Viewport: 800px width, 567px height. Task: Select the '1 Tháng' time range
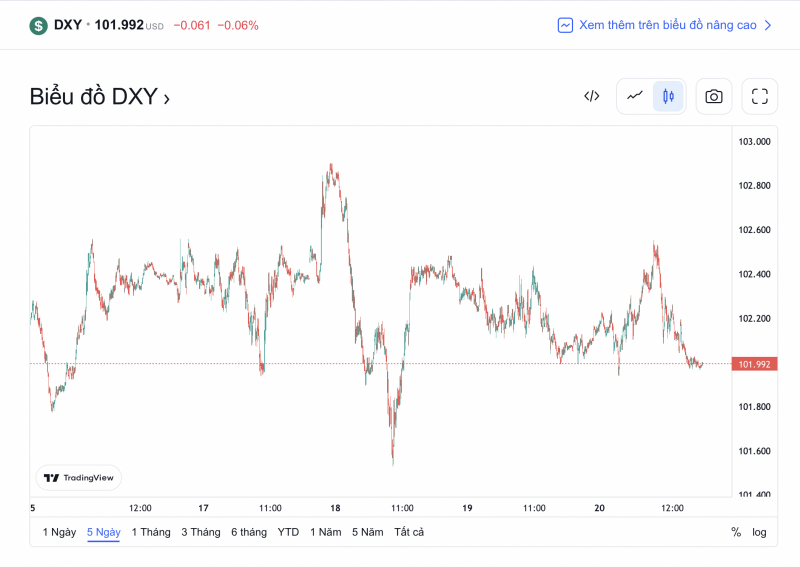[151, 532]
